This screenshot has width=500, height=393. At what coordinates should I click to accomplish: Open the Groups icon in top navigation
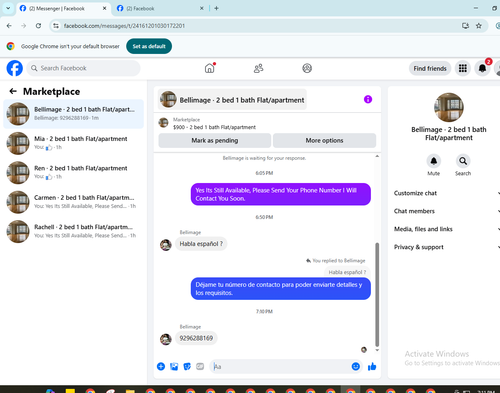click(307, 68)
